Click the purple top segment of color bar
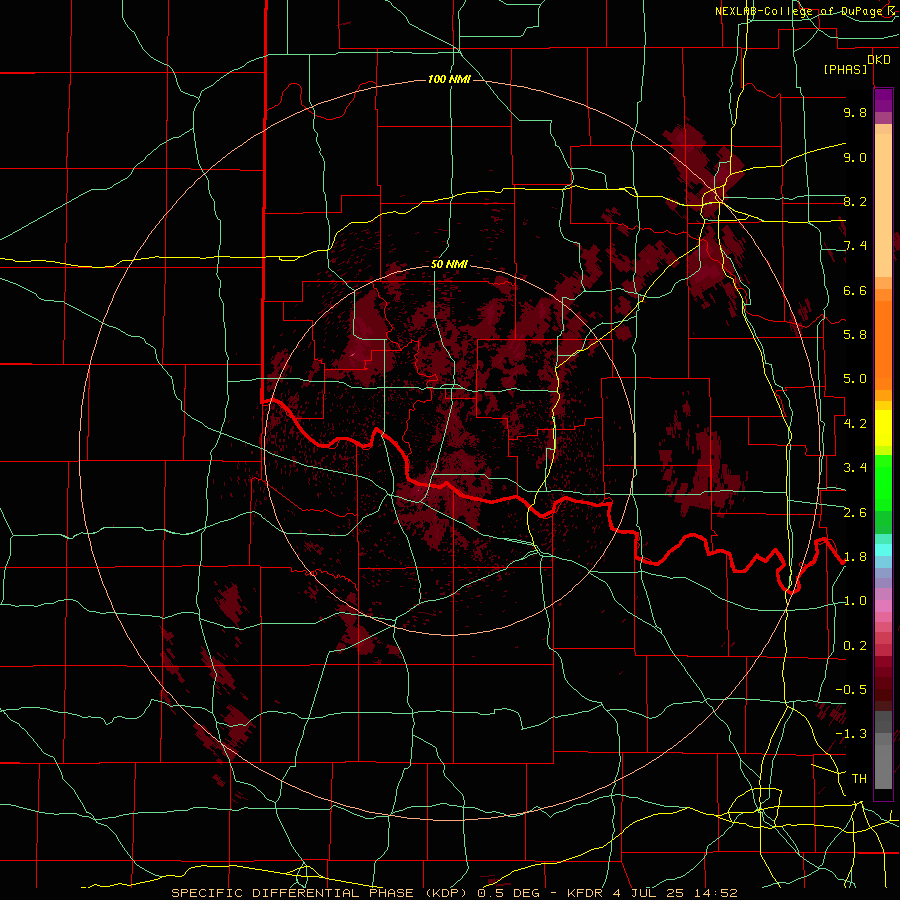900x900 pixels. click(883, 100)
